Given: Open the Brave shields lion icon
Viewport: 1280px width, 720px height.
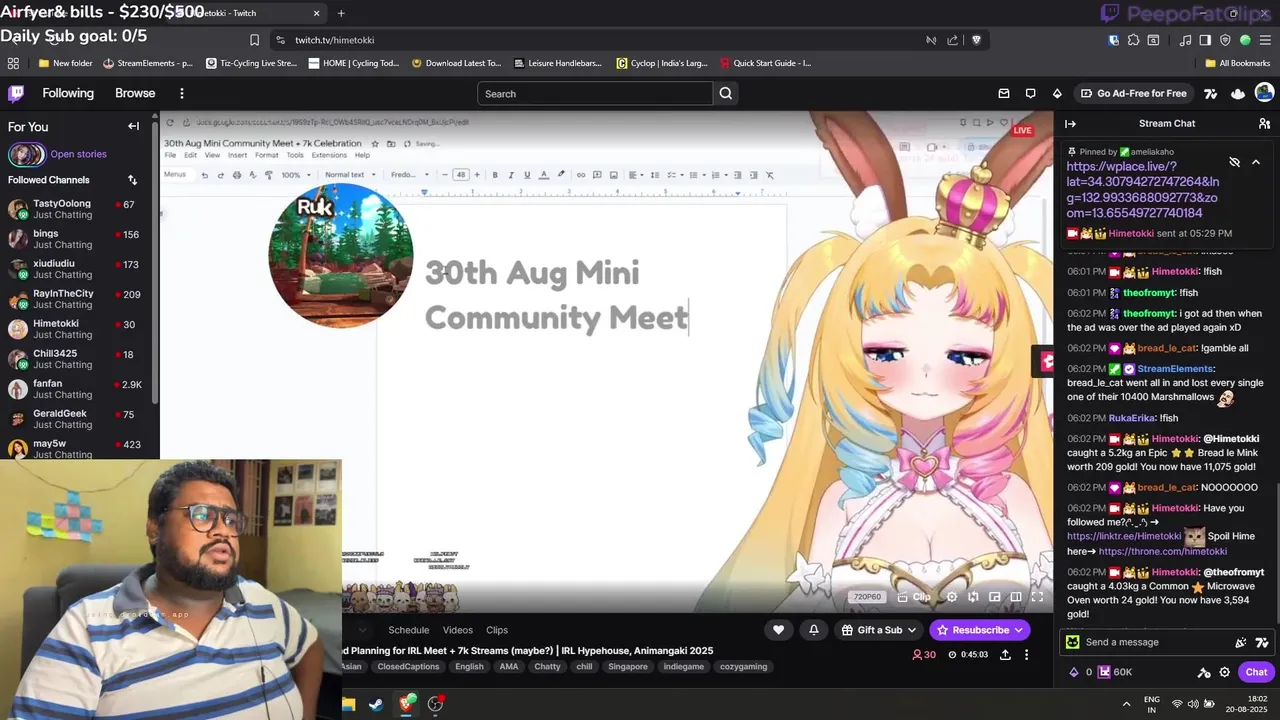Looking at the screenshot, I should click(x=976, y=40).
